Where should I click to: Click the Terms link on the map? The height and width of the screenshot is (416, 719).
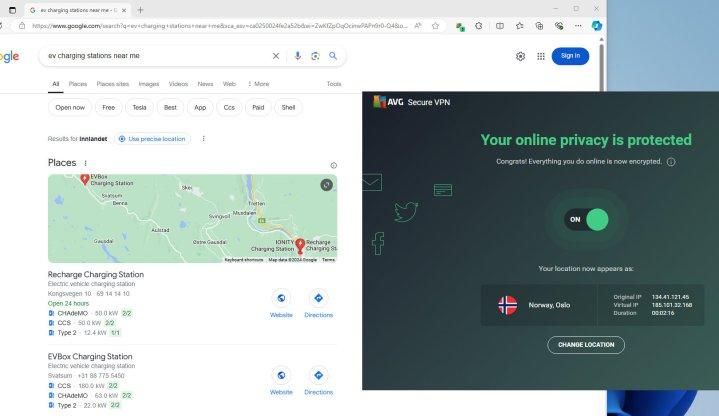tap(328, 260)
